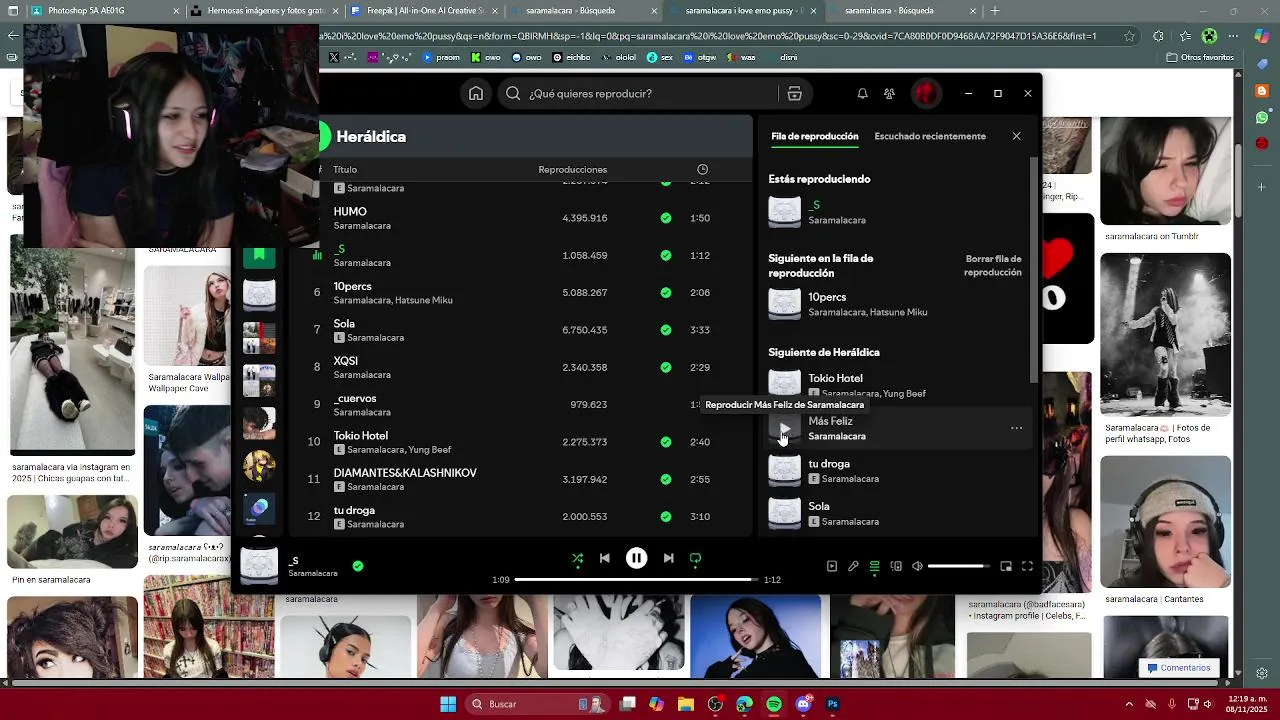Toggle repeat mode
The width and height of the screenshot is (1280, 720).
tap(696, 558)
